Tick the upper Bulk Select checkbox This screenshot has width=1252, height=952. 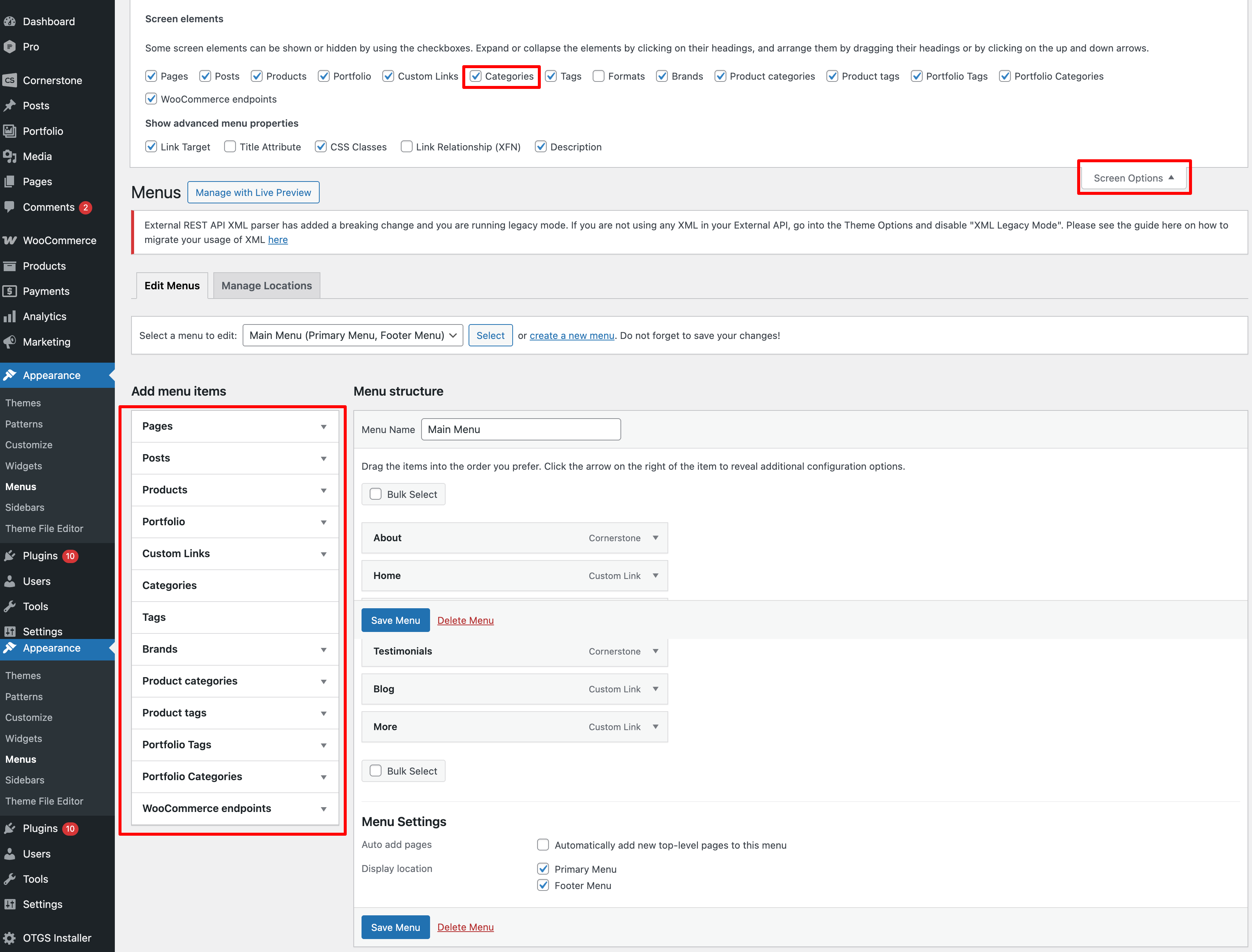(x=376, y=494)
